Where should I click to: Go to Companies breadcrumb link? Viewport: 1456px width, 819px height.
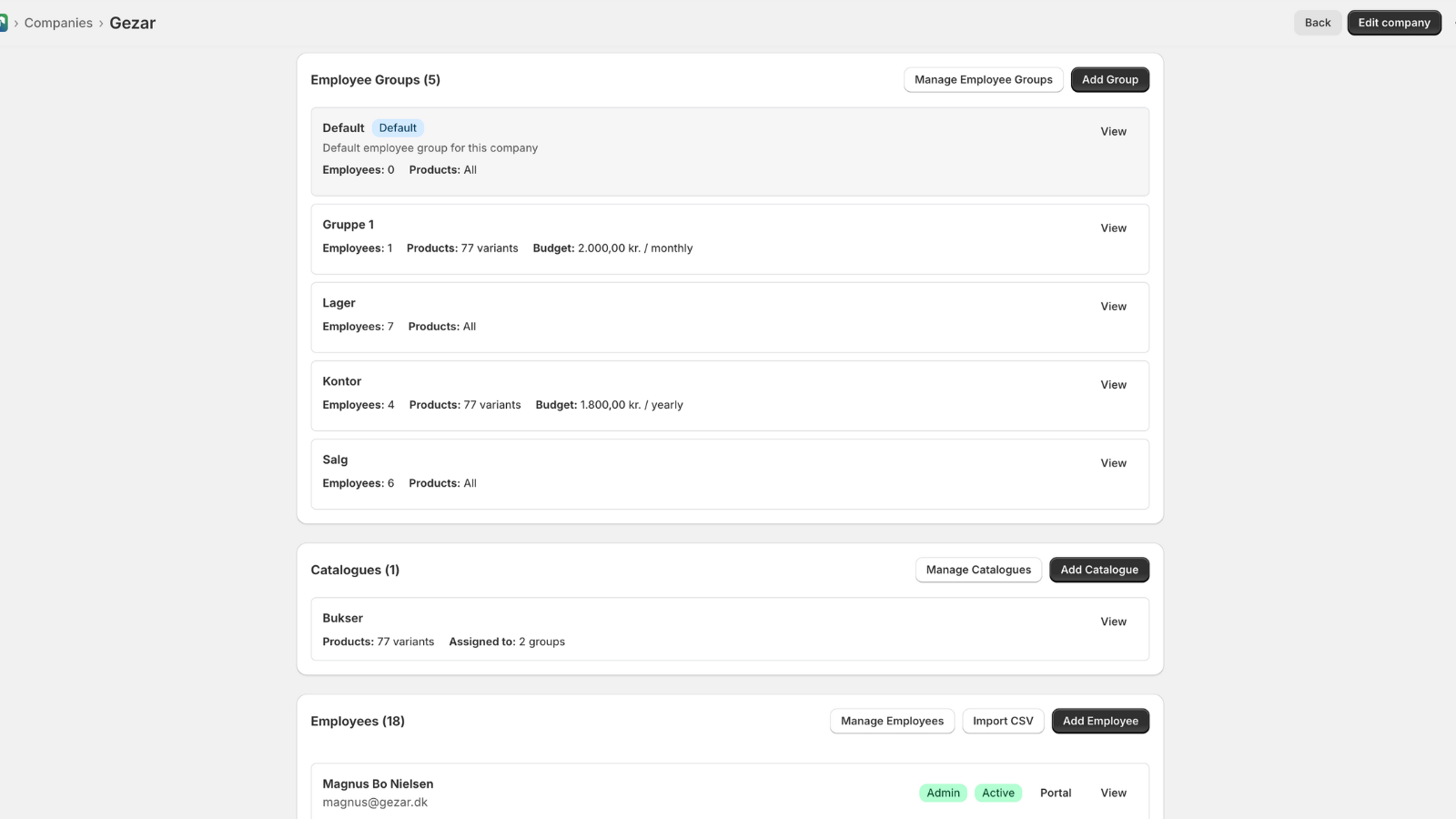tap(58, 23)
